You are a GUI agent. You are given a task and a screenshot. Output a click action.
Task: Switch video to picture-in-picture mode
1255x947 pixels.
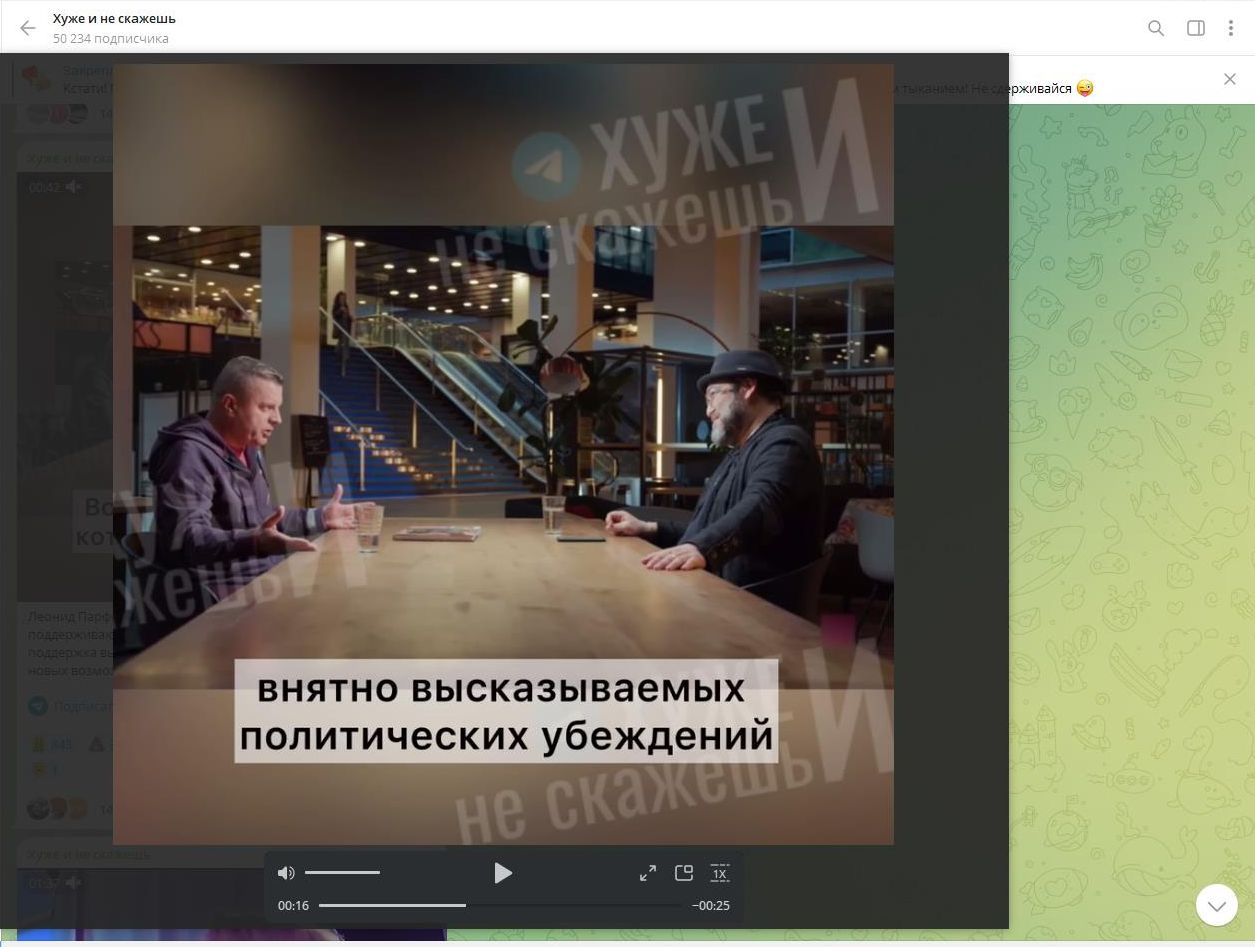(684, 873)
